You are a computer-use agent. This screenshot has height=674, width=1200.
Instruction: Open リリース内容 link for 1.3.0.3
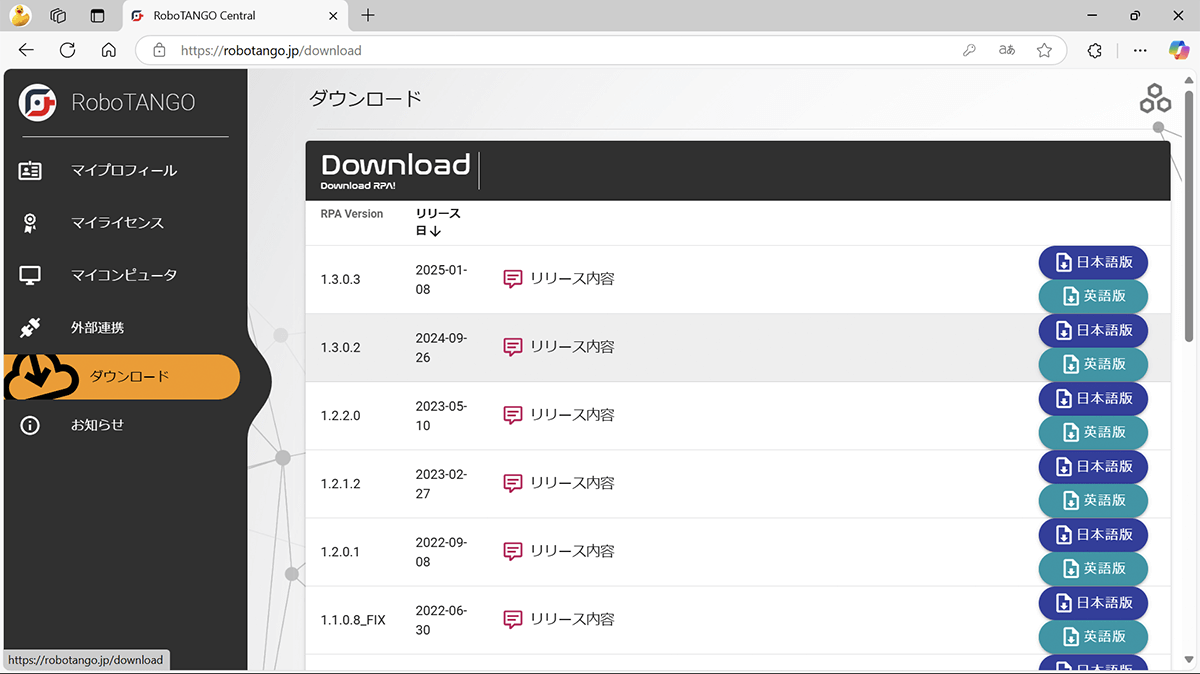[x=572, y=279]
